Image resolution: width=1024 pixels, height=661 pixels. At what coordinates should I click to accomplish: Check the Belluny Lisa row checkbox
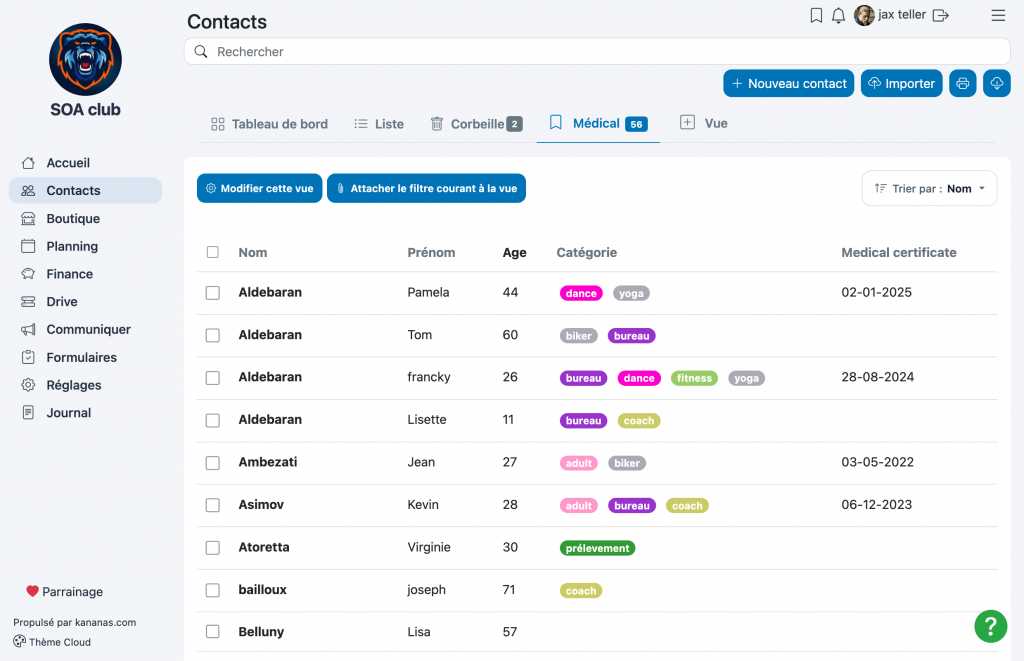coord(213,632)
